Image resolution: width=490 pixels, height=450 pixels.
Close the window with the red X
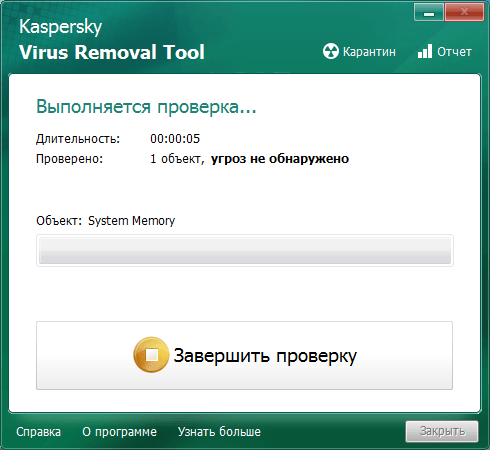pyautogui.click(x=464, y=13)
